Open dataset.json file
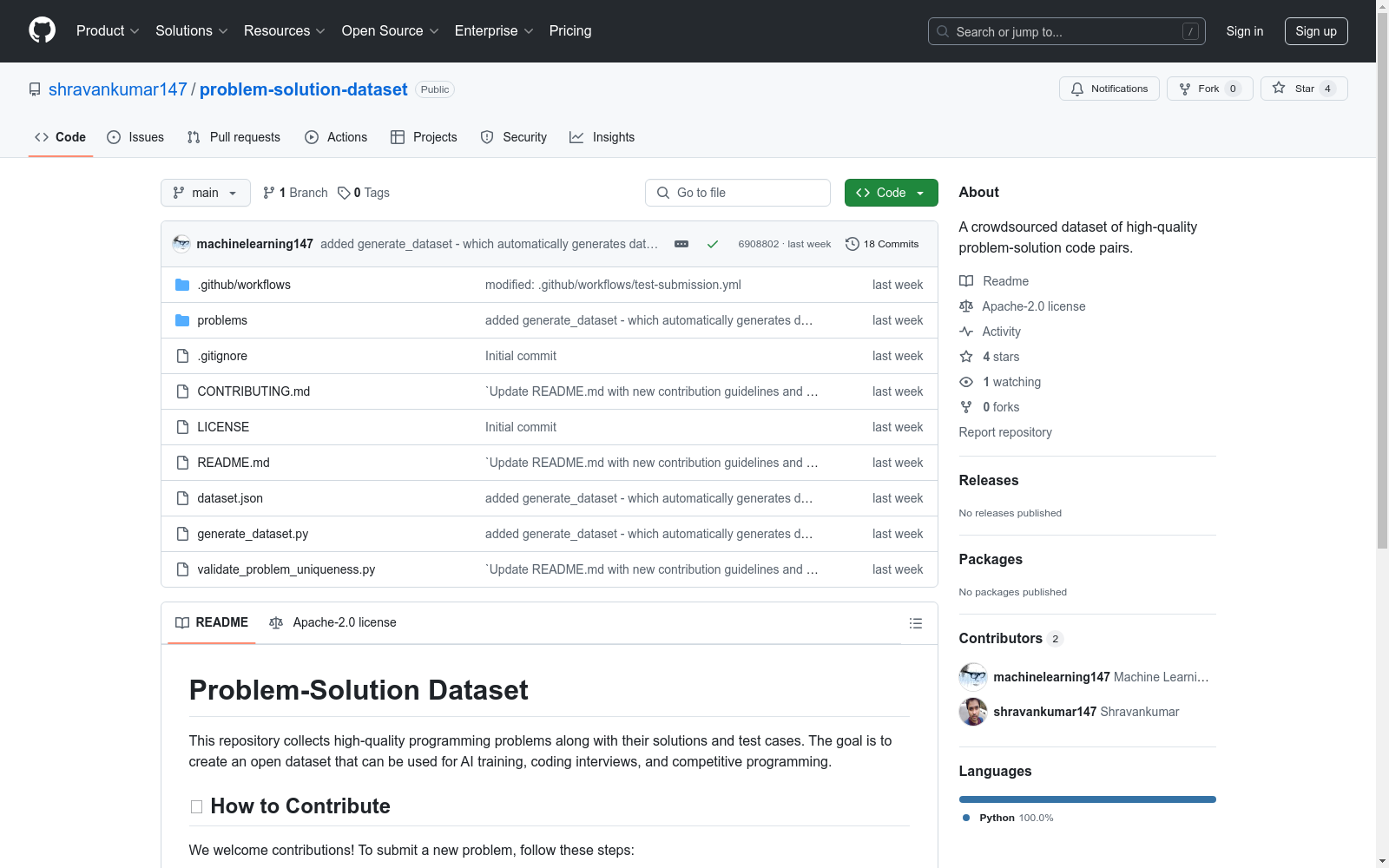 tap(230, 498)
